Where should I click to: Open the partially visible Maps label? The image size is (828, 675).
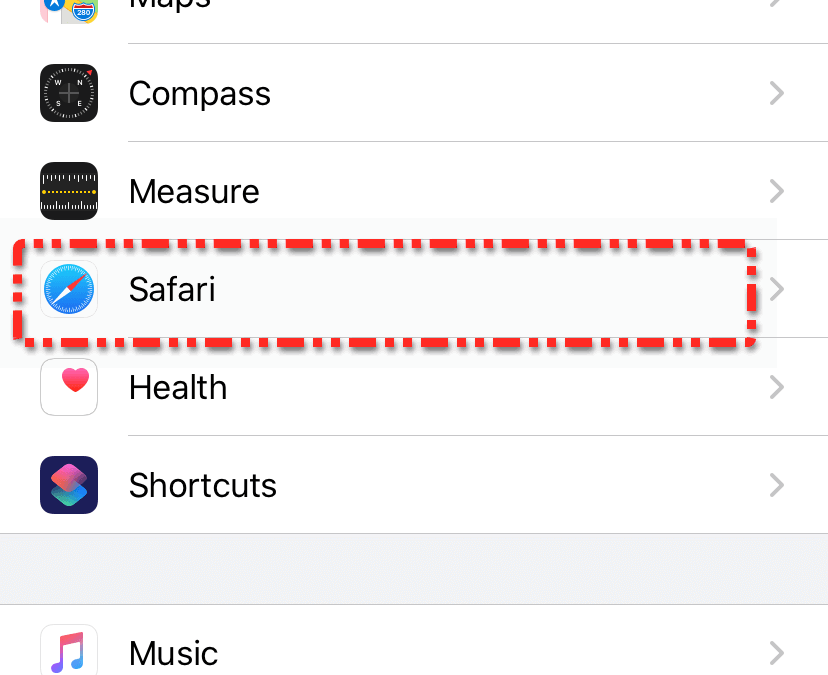tap(170, 5)
